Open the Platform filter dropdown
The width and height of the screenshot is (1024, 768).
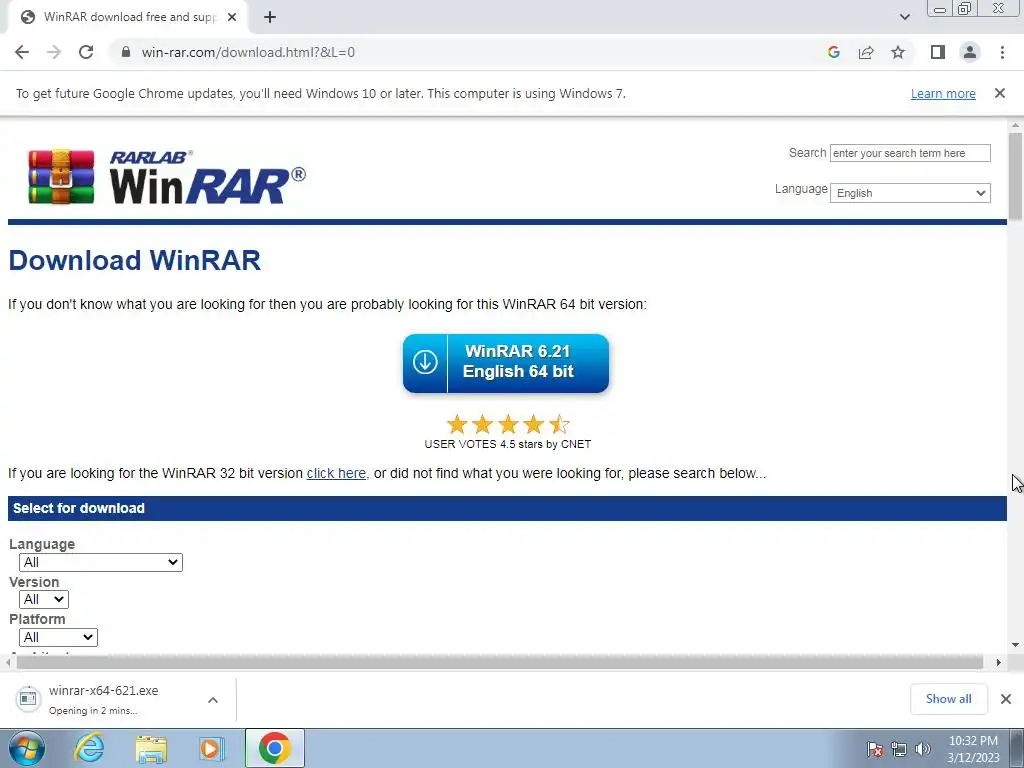coord(58,637)
